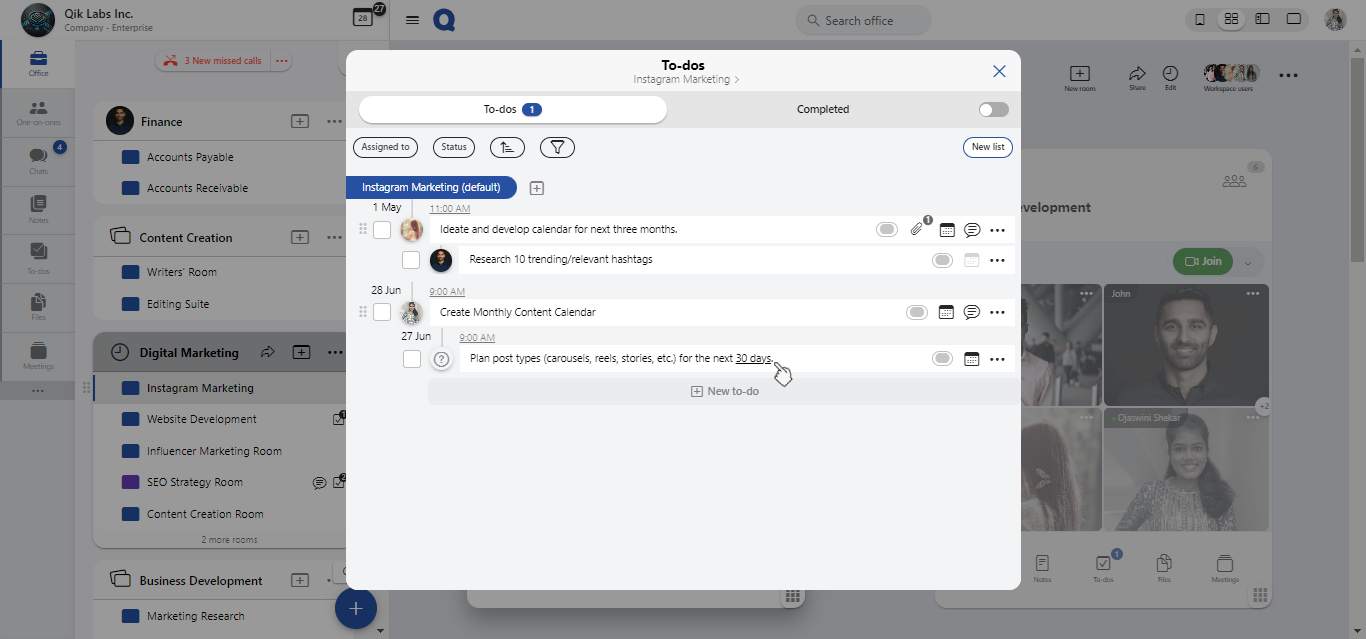Toggle status pill on Plan post types to-do
The width and height of the screenshot is (1366, 639).
pos(942,359)
